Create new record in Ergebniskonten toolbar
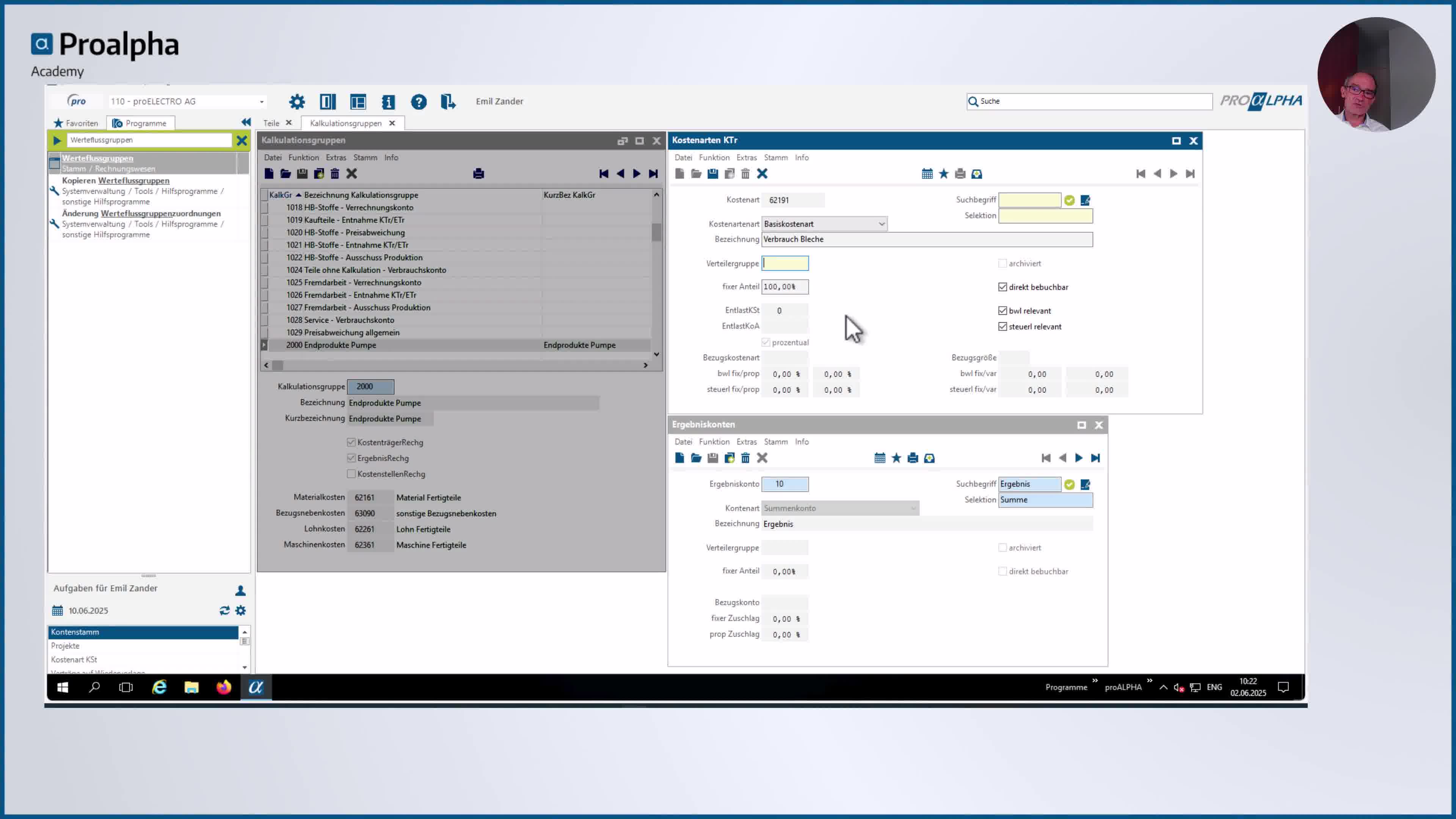 tap(679, 458)
